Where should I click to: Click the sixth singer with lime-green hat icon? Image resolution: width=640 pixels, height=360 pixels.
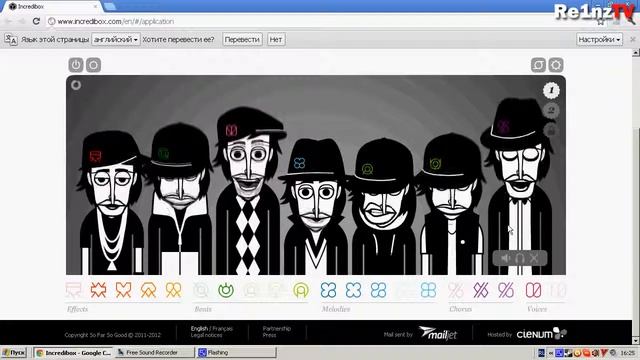[x=451, y=204]
